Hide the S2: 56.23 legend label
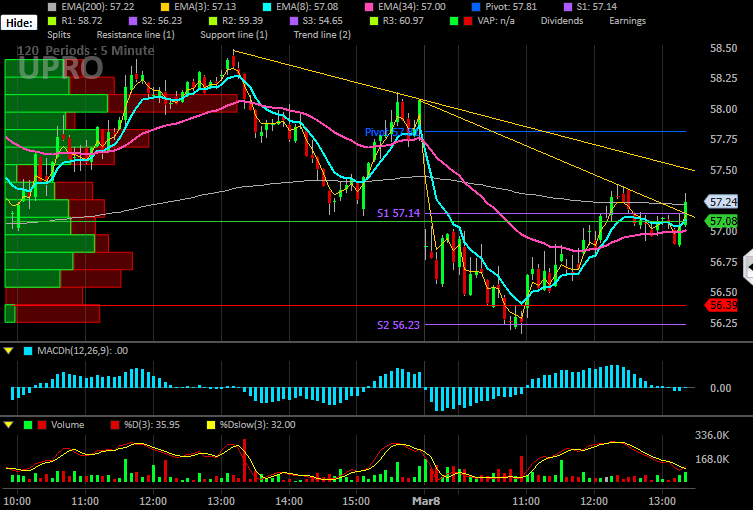Screen dimensions: 753x510 (162, 21)
